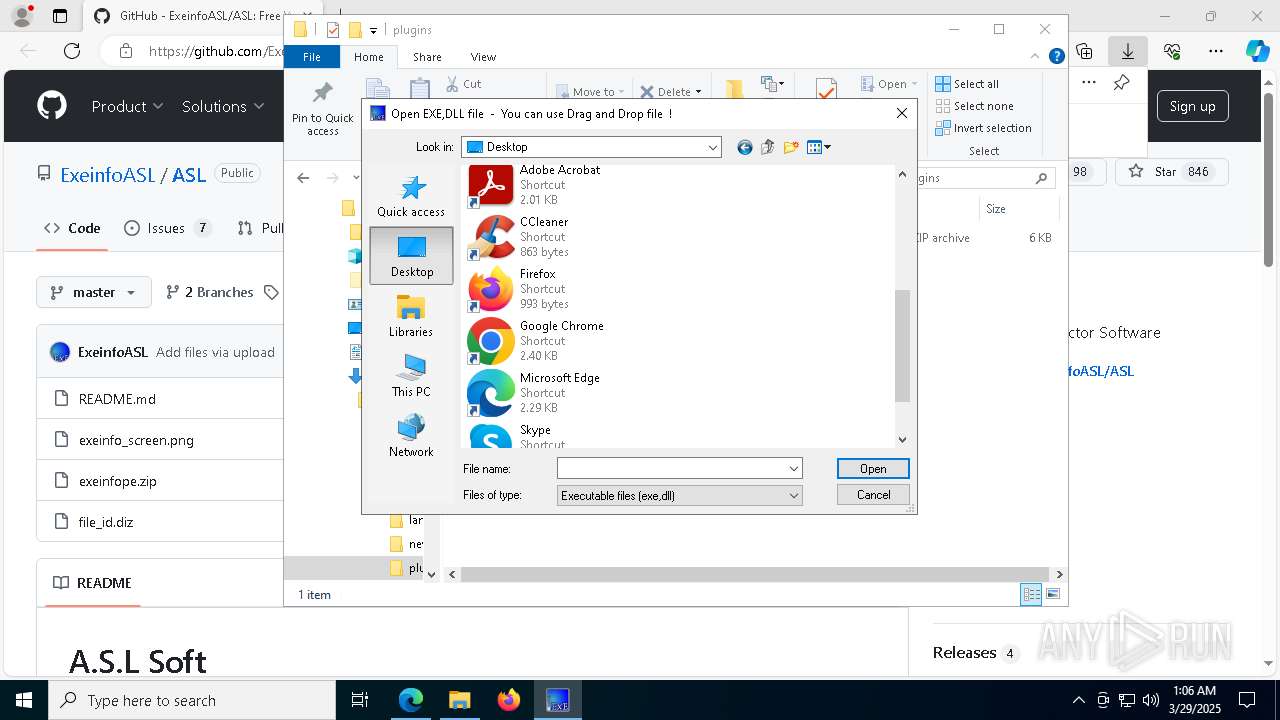
Task: Click ExeinfoASL owner link on GitHub
Action: (107, 175)
